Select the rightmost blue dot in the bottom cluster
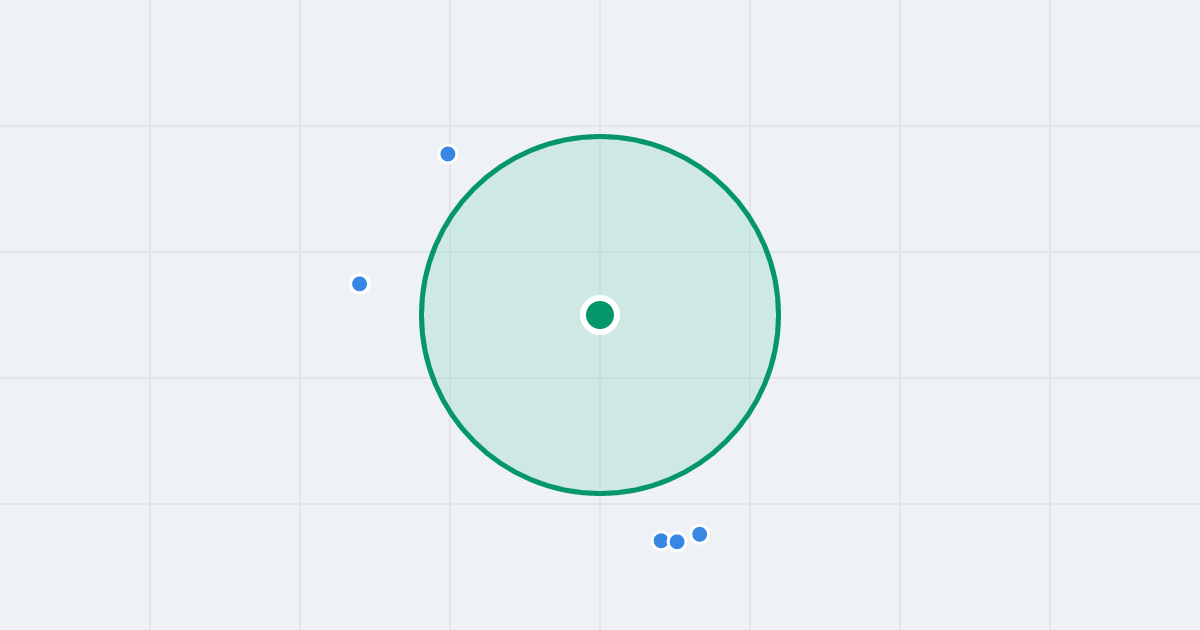The width and height of the screenshot is (1200, 630). [x=700, y=534]
